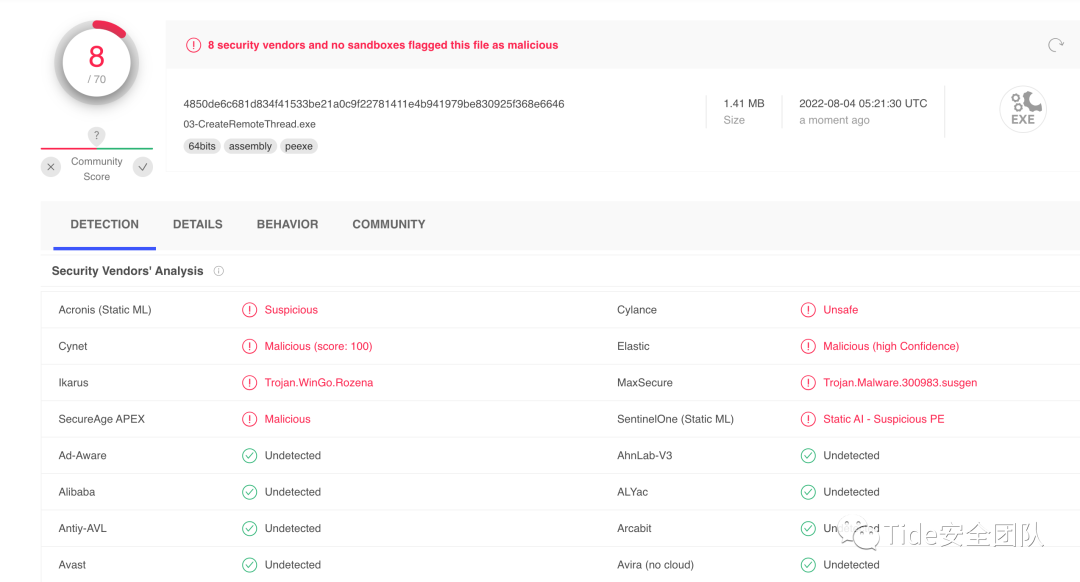Click the warning icon beside Cylance Unsafe
The width and height of the screenshot is (1080, 582).
pos(808,310)
